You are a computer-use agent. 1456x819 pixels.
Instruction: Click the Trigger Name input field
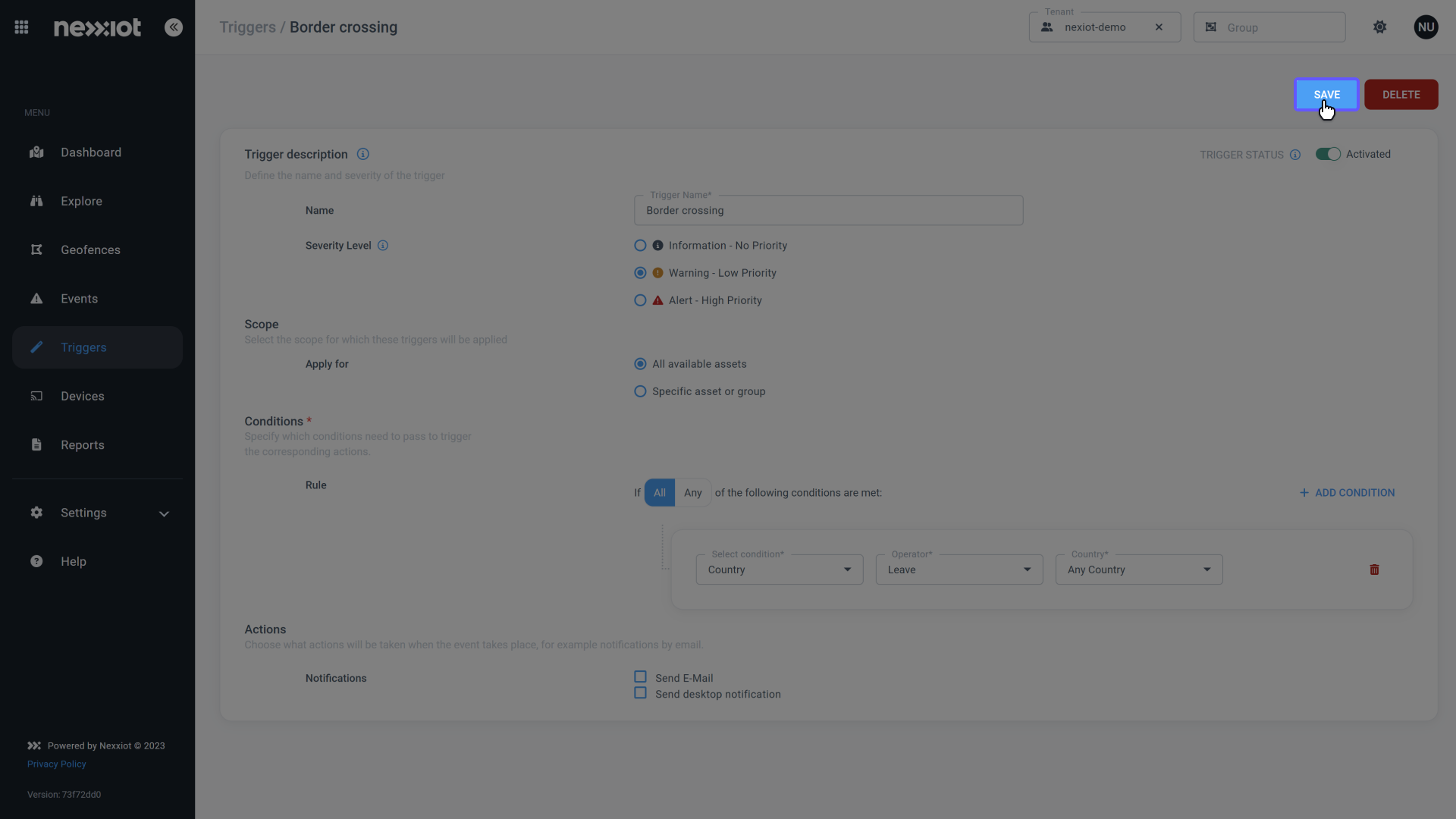coord(828,210)
